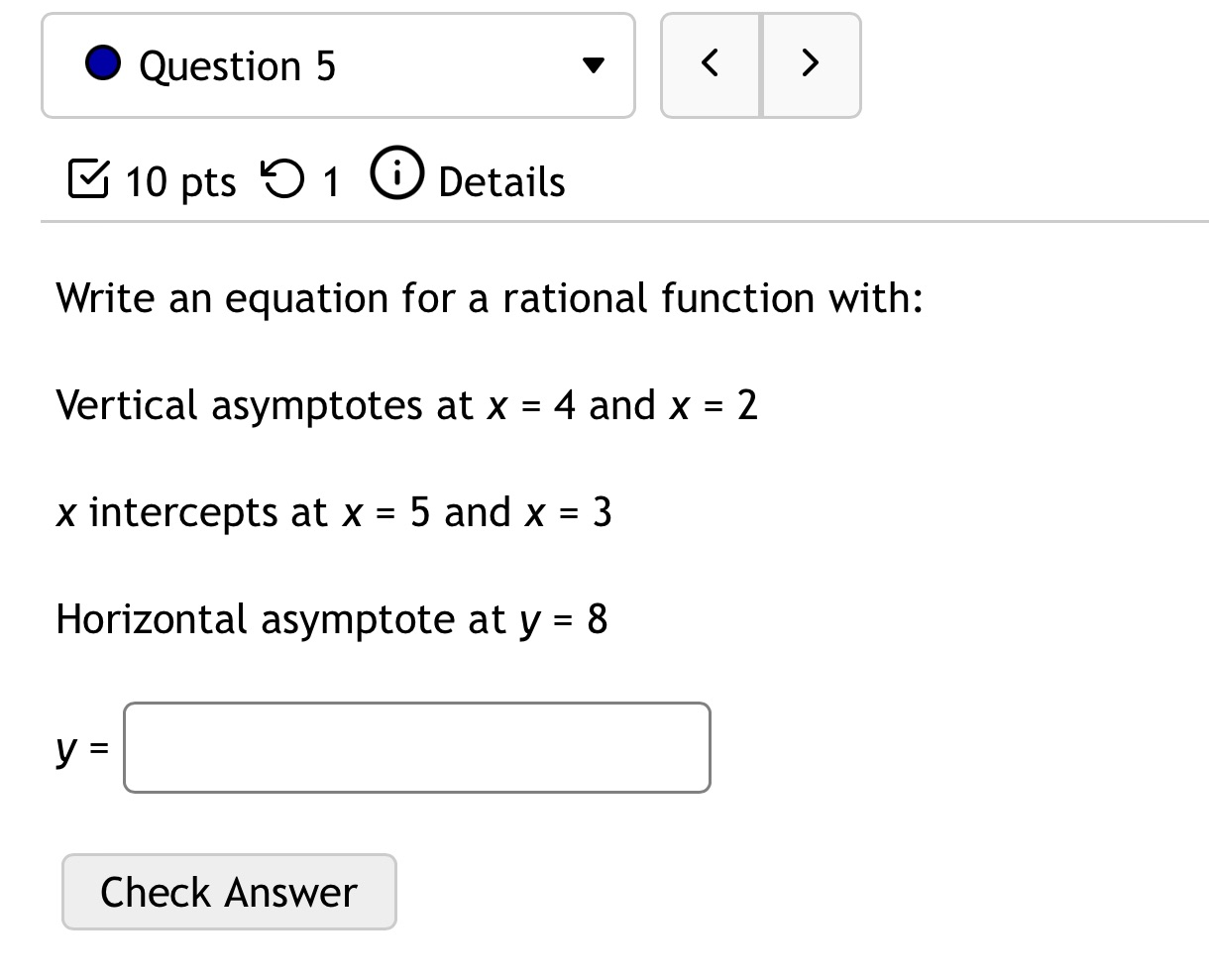Select the Question 5 header item
Viewport: 1209px width, 980px height.
coord(238,64)
